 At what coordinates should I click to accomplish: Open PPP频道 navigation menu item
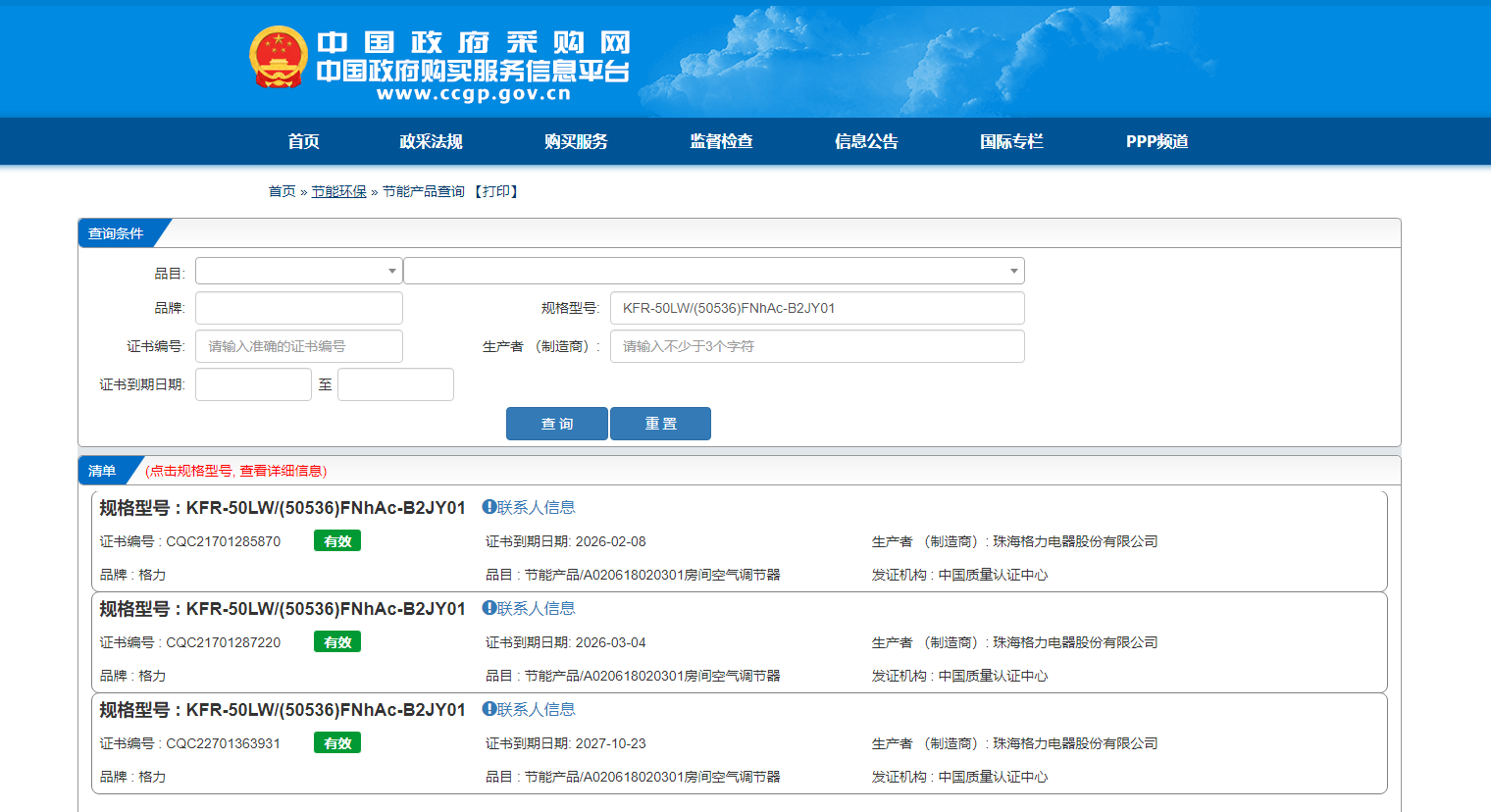[x=1157, y=141]
